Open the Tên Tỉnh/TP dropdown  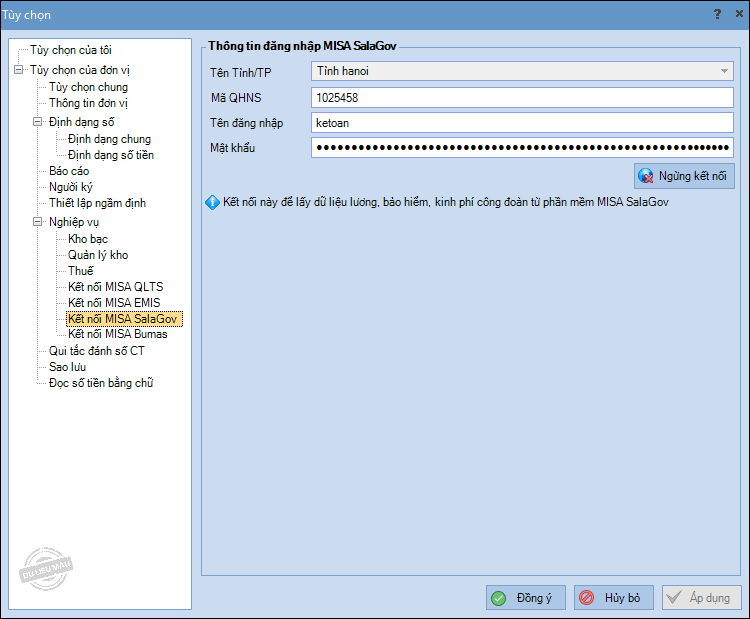(x=724, y=71)
